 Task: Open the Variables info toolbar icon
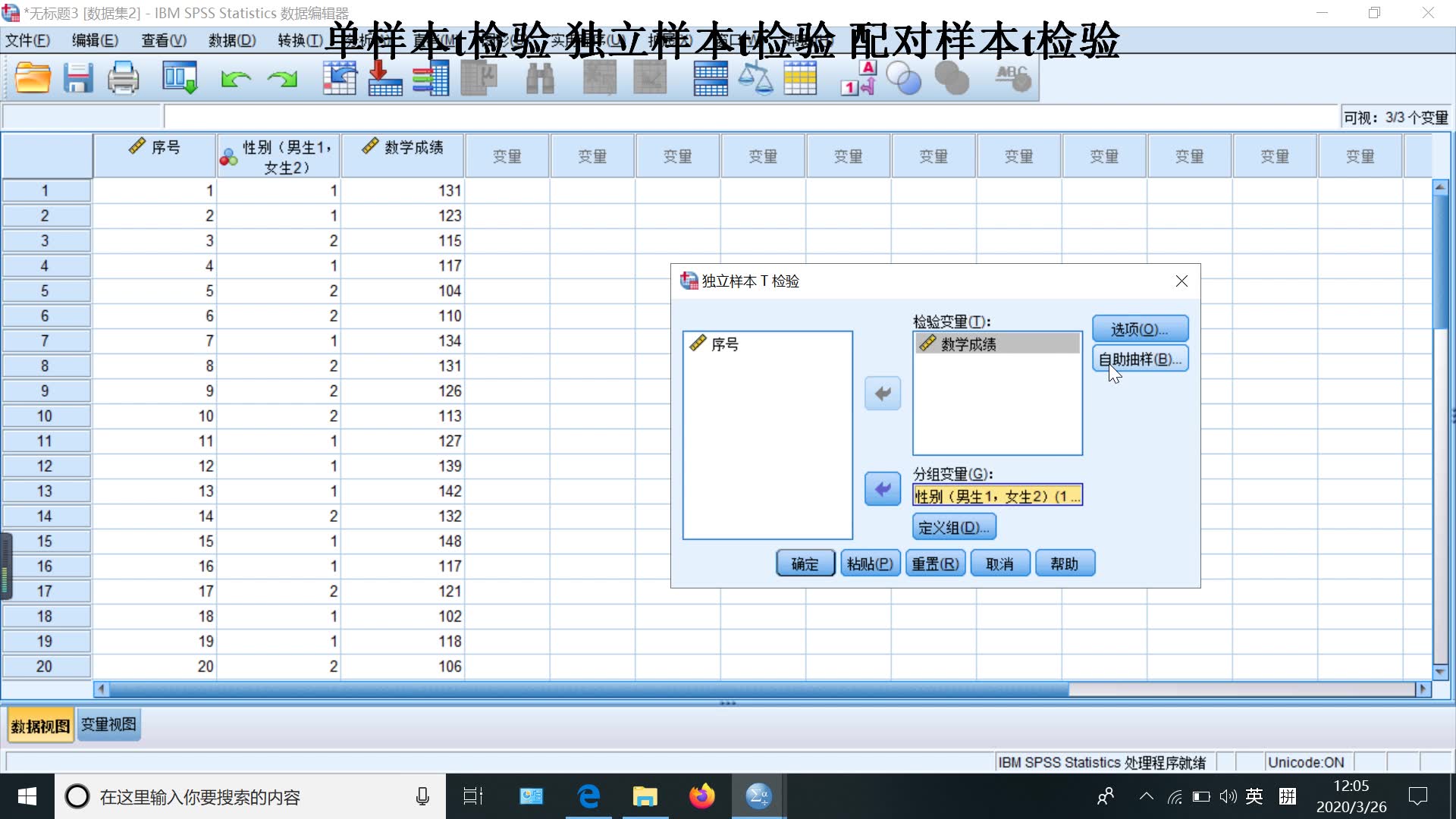click(431, 78)
